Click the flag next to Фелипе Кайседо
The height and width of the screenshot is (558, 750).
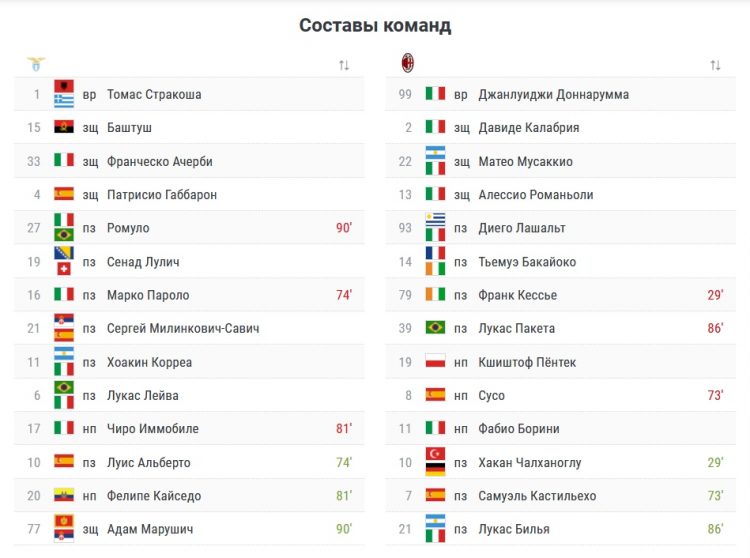click(x=64, y=495)
